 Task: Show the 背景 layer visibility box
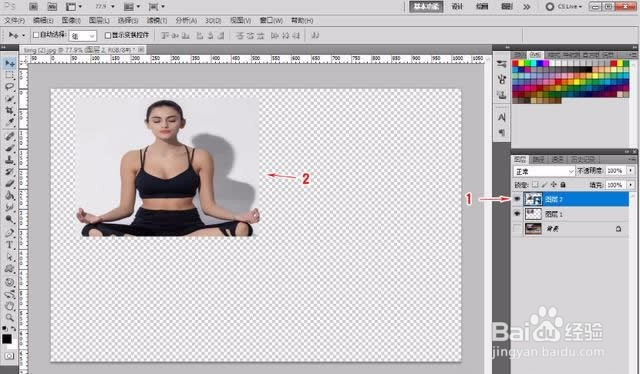tap(517, 229)
